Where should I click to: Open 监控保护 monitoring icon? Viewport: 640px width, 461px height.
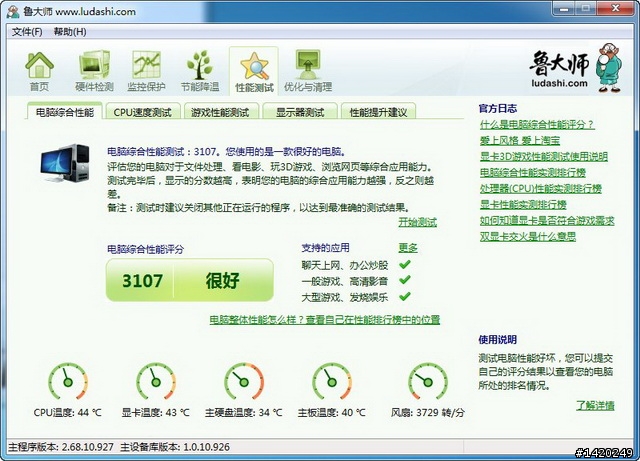click(146, 71)
